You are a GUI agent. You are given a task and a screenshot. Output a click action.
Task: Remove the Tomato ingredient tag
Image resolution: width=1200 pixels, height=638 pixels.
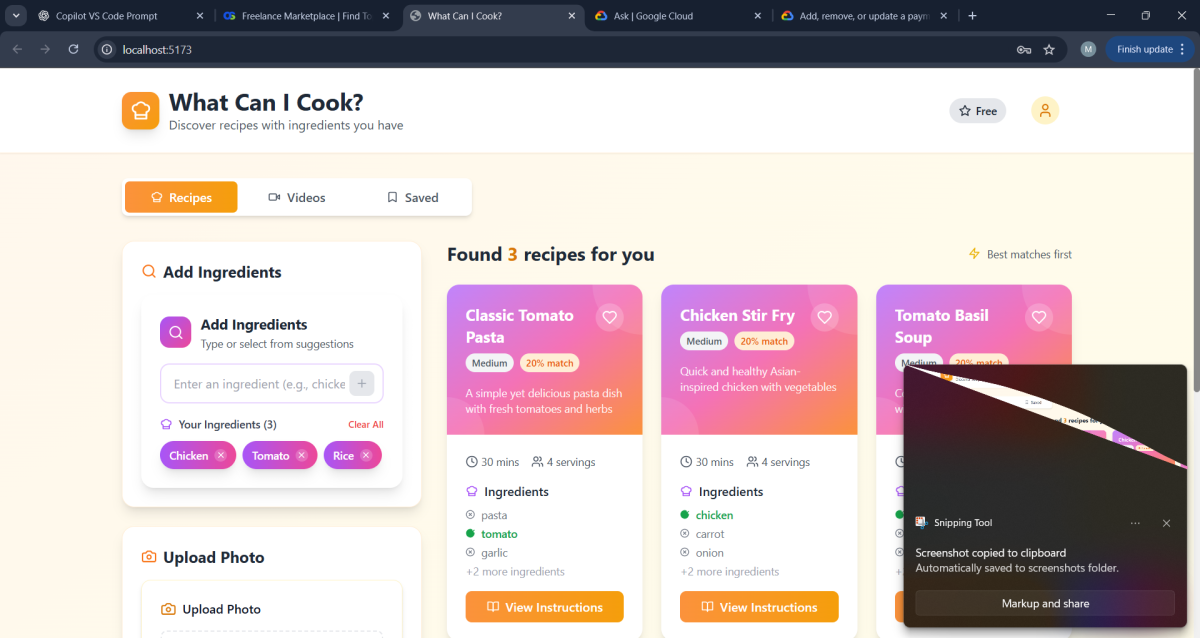coord(302,456)
